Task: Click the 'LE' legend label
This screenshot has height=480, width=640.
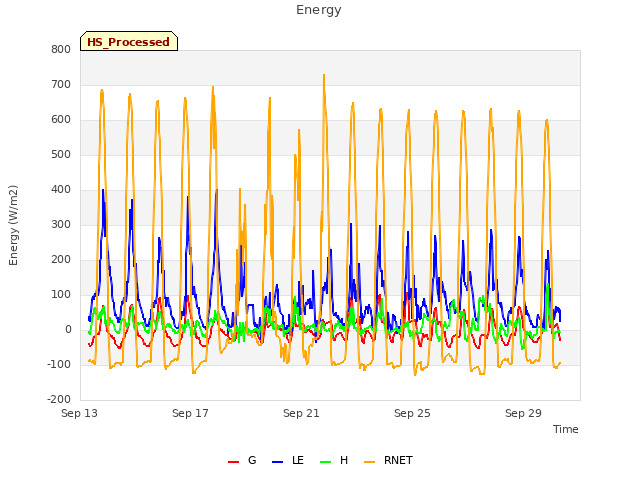Action: pyautogui.click(x=298, y=460)
